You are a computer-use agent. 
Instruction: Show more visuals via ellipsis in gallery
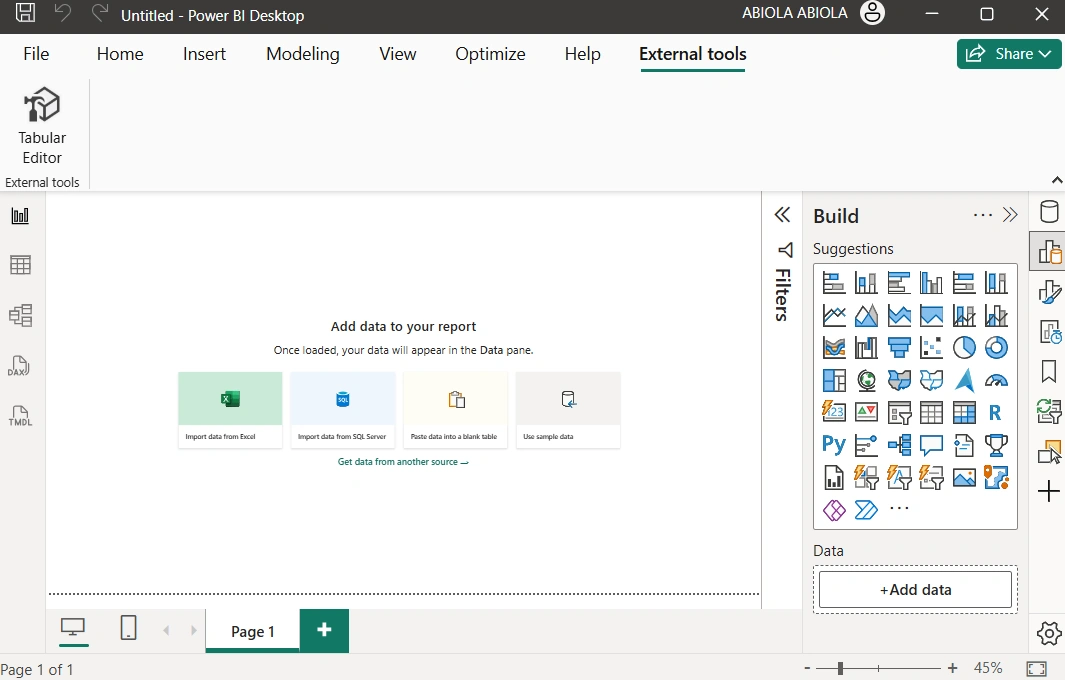(x=899, y=508)
